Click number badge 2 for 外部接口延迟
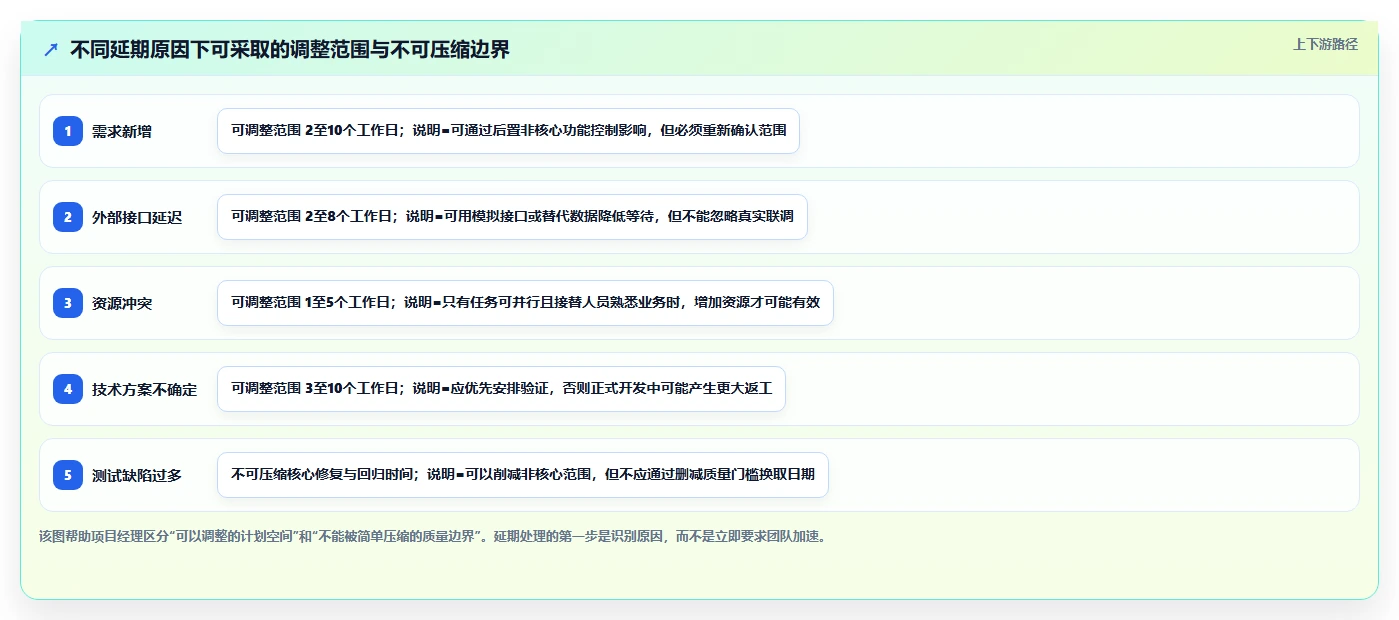This screenshot has height=620, width=1399. pos(68,217)
